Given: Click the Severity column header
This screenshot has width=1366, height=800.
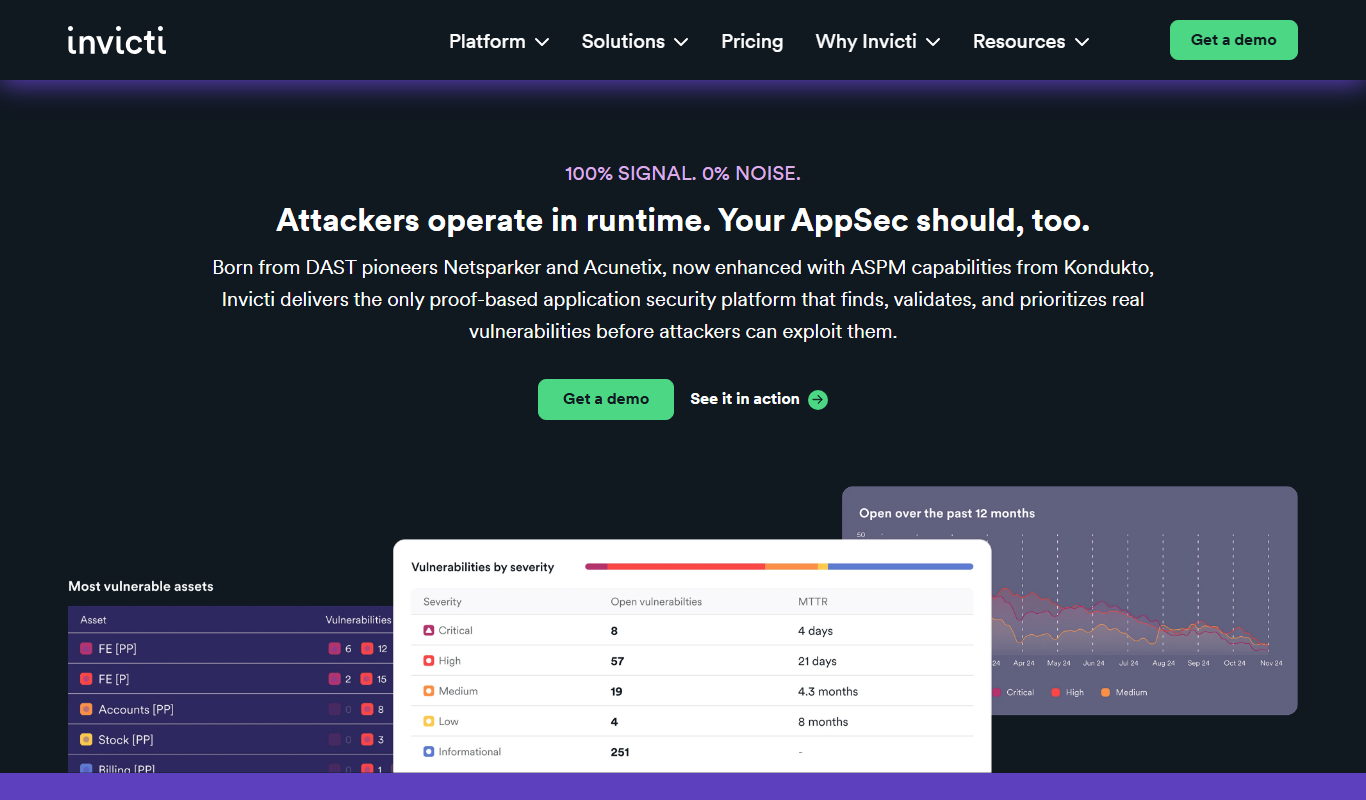Looking at the screenshot, I should pyautogui.click(x=442, y=602).
